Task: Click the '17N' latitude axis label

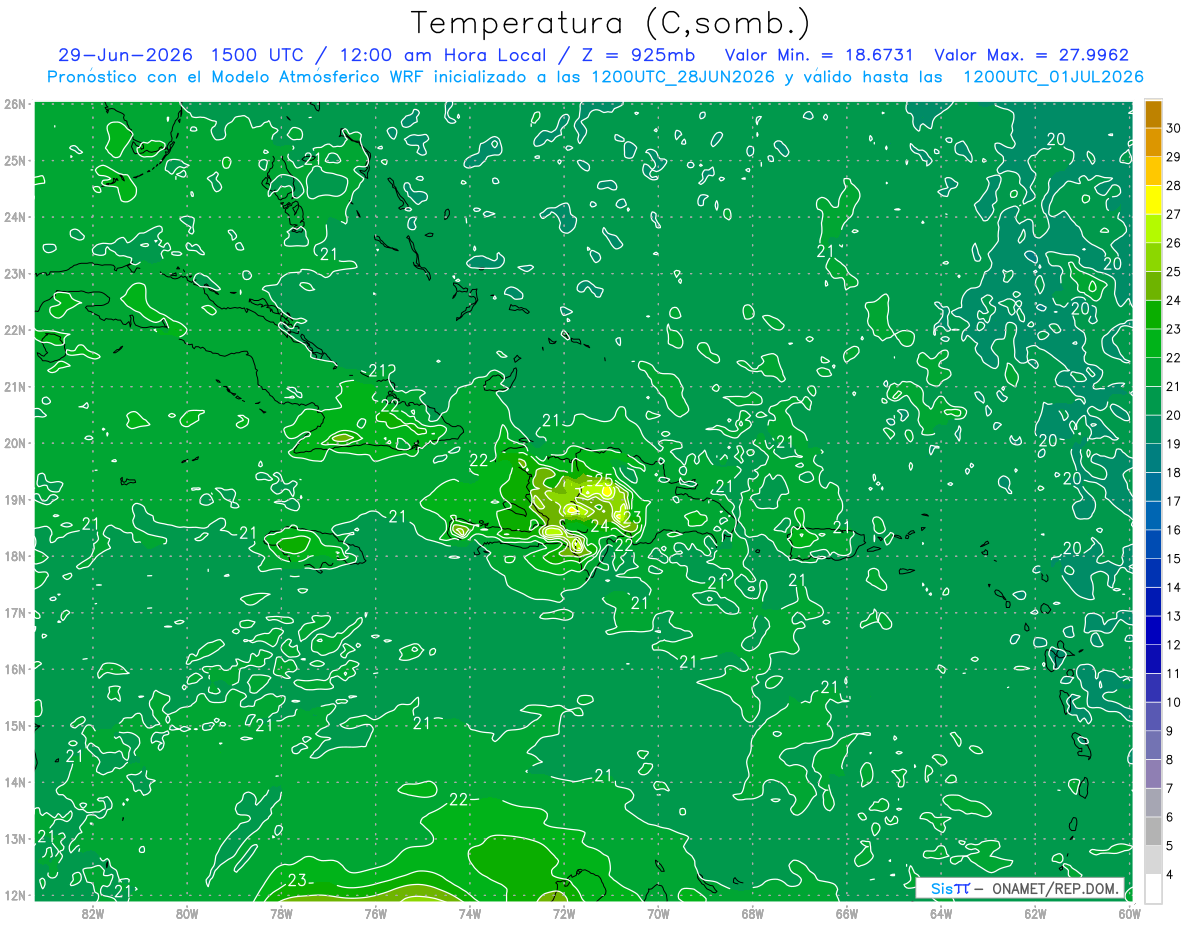Action: click(x=15, y=612)
